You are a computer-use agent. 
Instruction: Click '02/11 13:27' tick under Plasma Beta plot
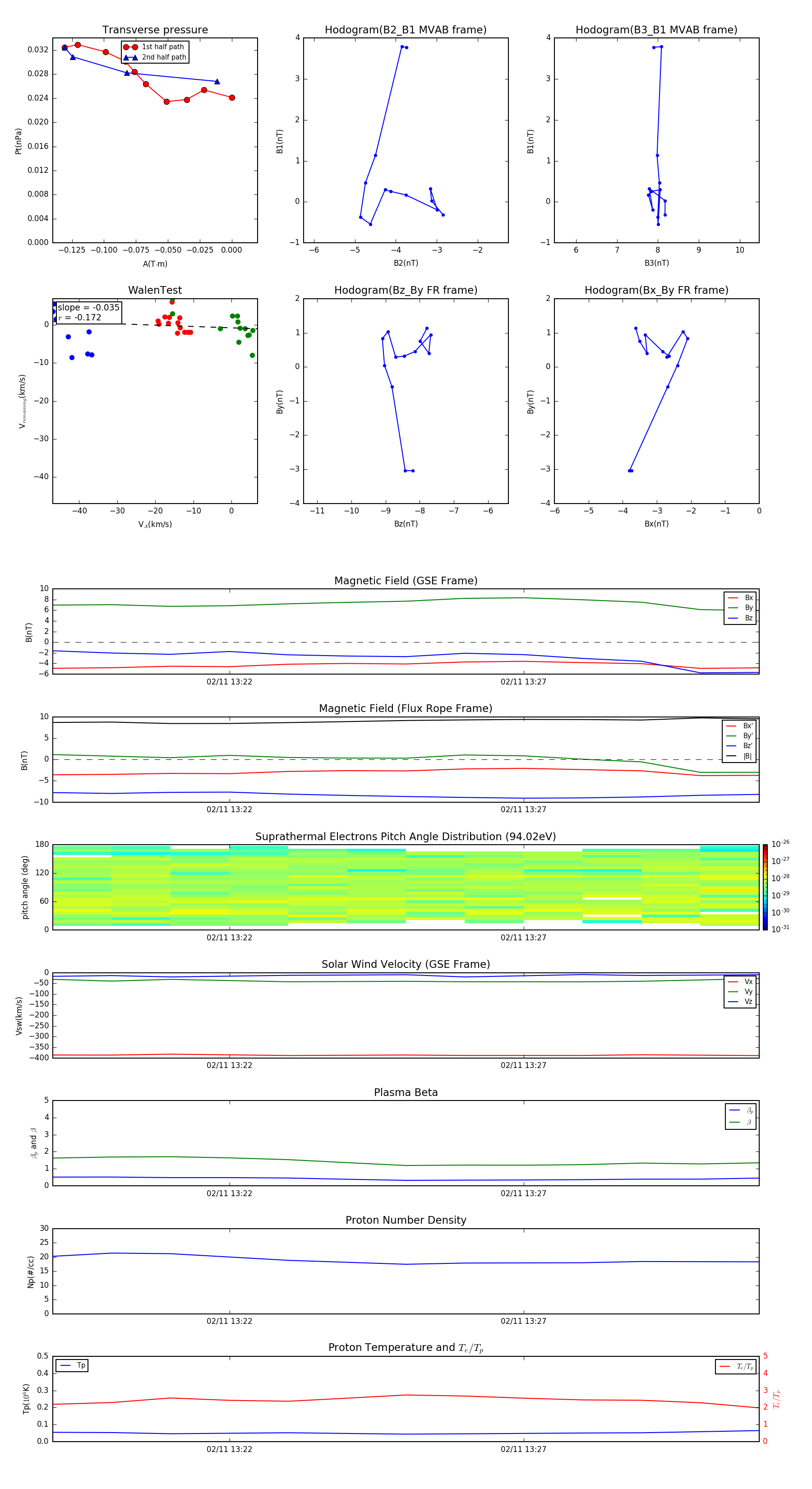click(524, 1193)
